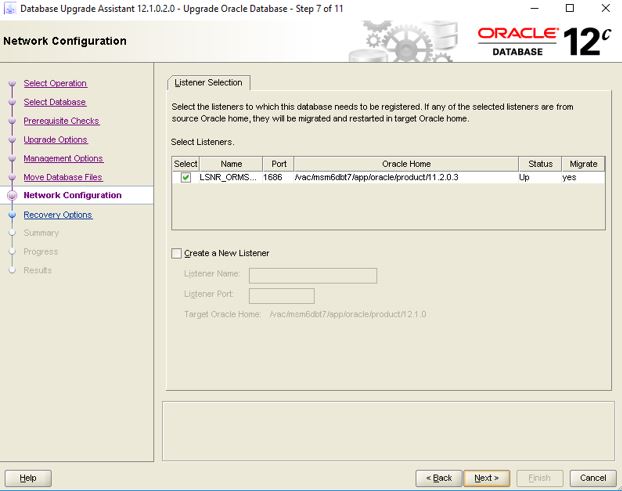
Task: Click the Help button
Action: (28, 478)
